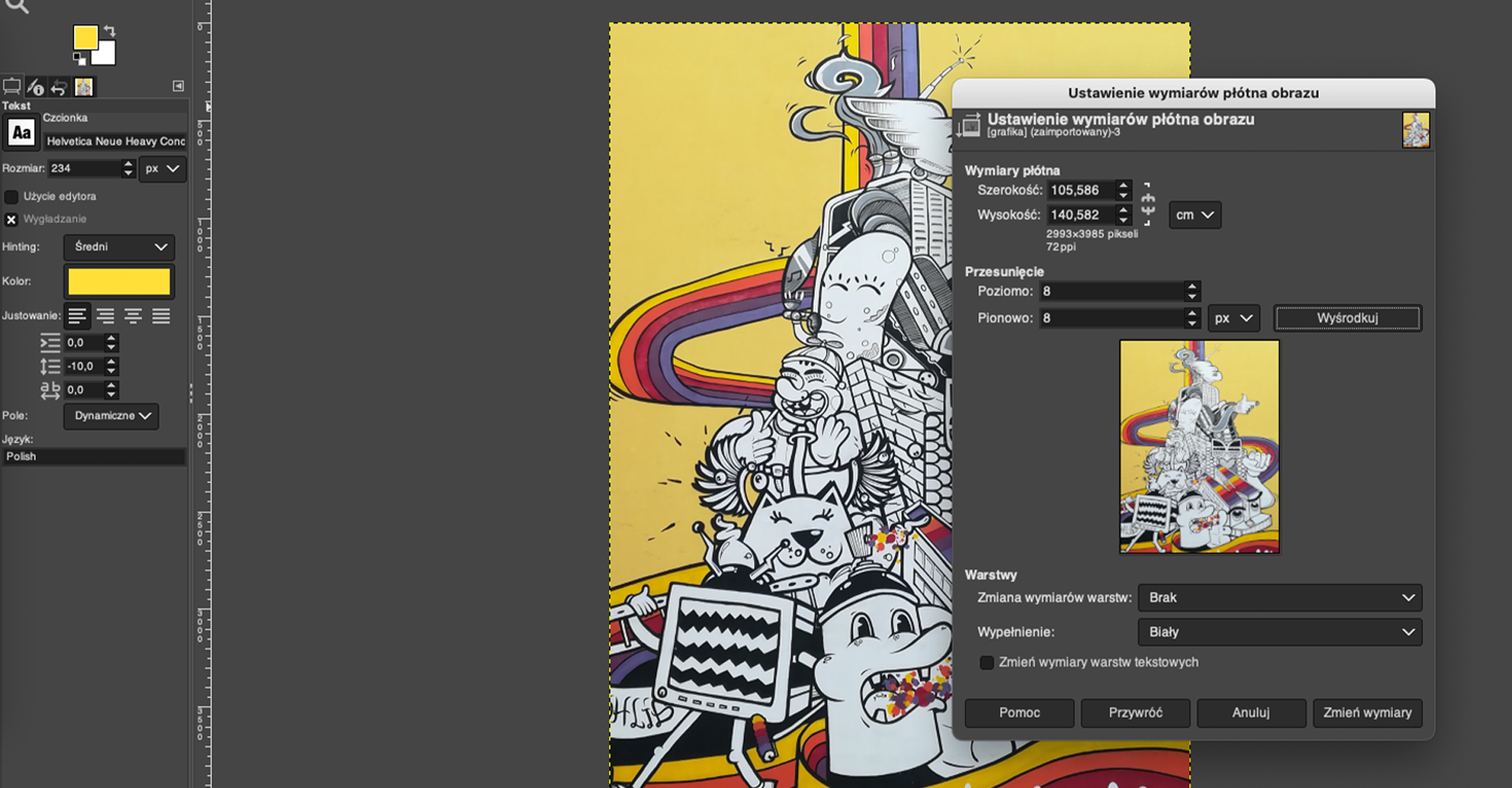Toggle the Wygładzanie antialiasing checkbox
The width and height of the screenshot is (1512, 788).
(x=11, y=219)
